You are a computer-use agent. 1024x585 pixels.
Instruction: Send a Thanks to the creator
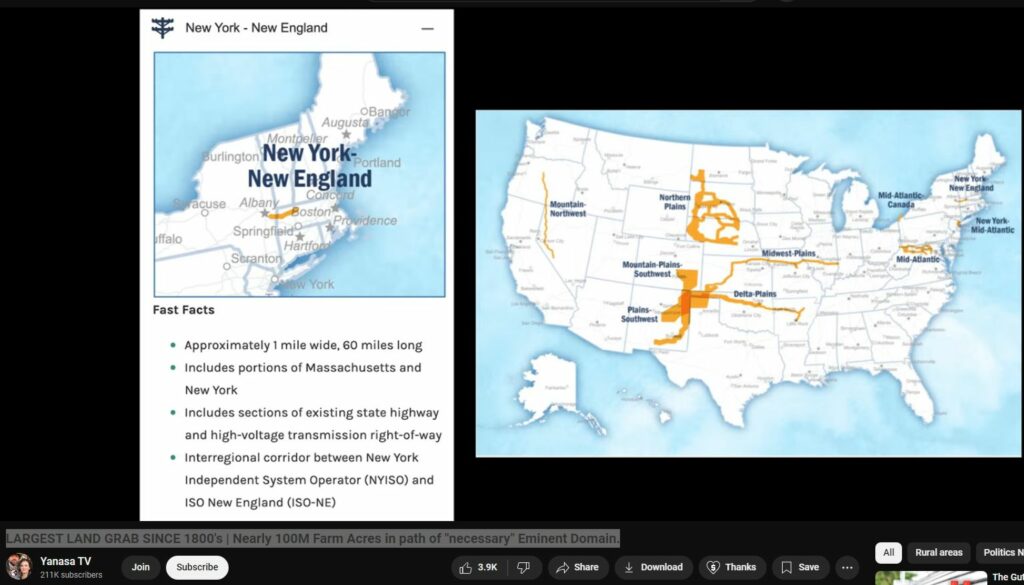pos(732,567)
